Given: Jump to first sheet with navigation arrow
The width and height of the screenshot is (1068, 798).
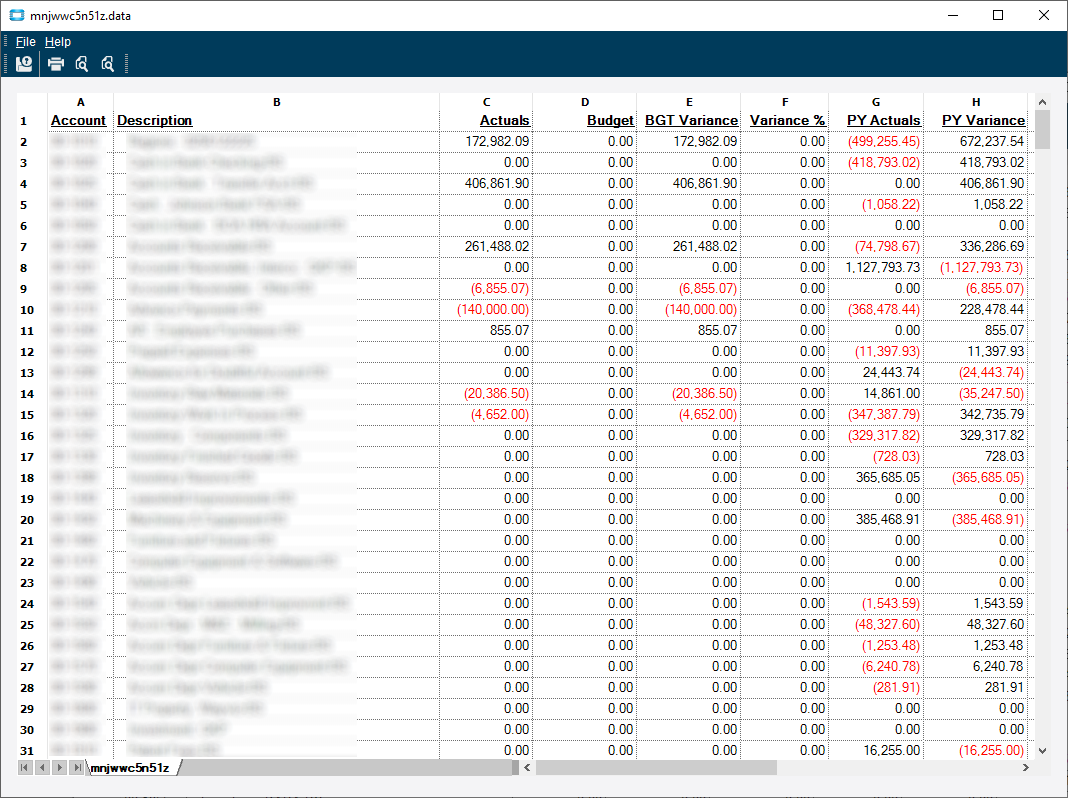Looking at the screenshot, I should coord(25,767).
